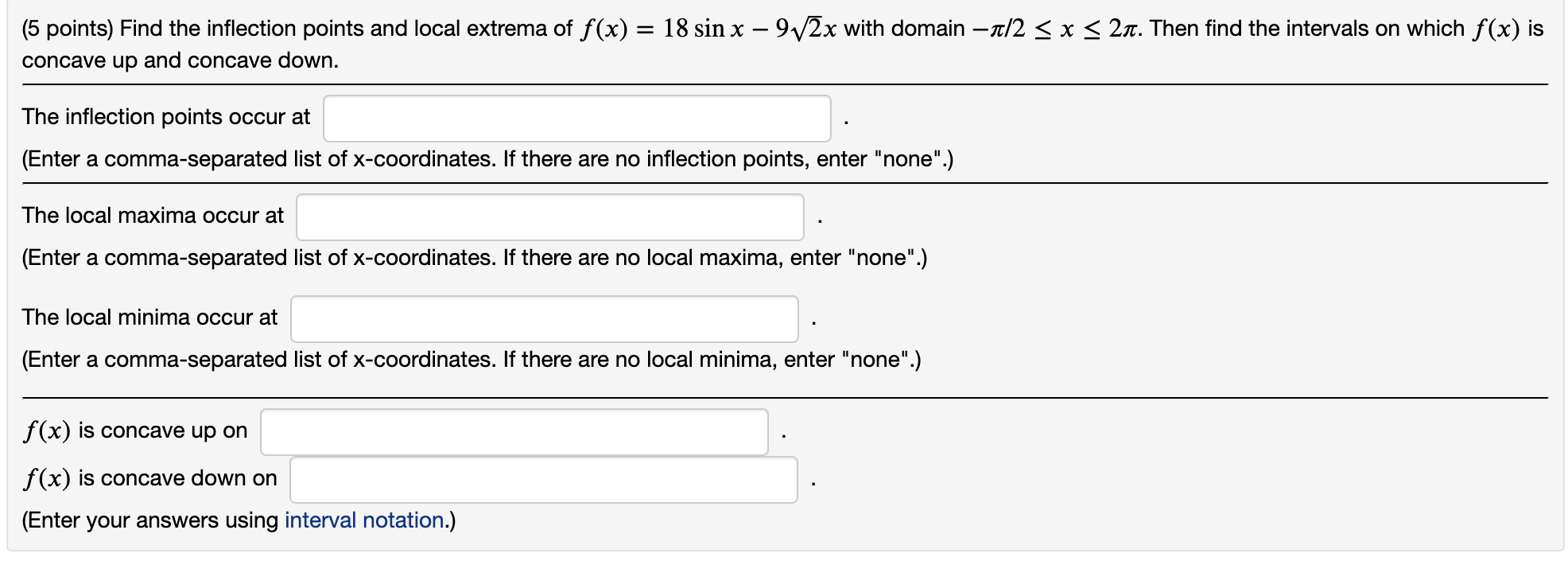Click the phrase 'concave up and concave down'
Image resolution: width=1568 pixels, height=565 pixels.
click(x=181, y=60)
